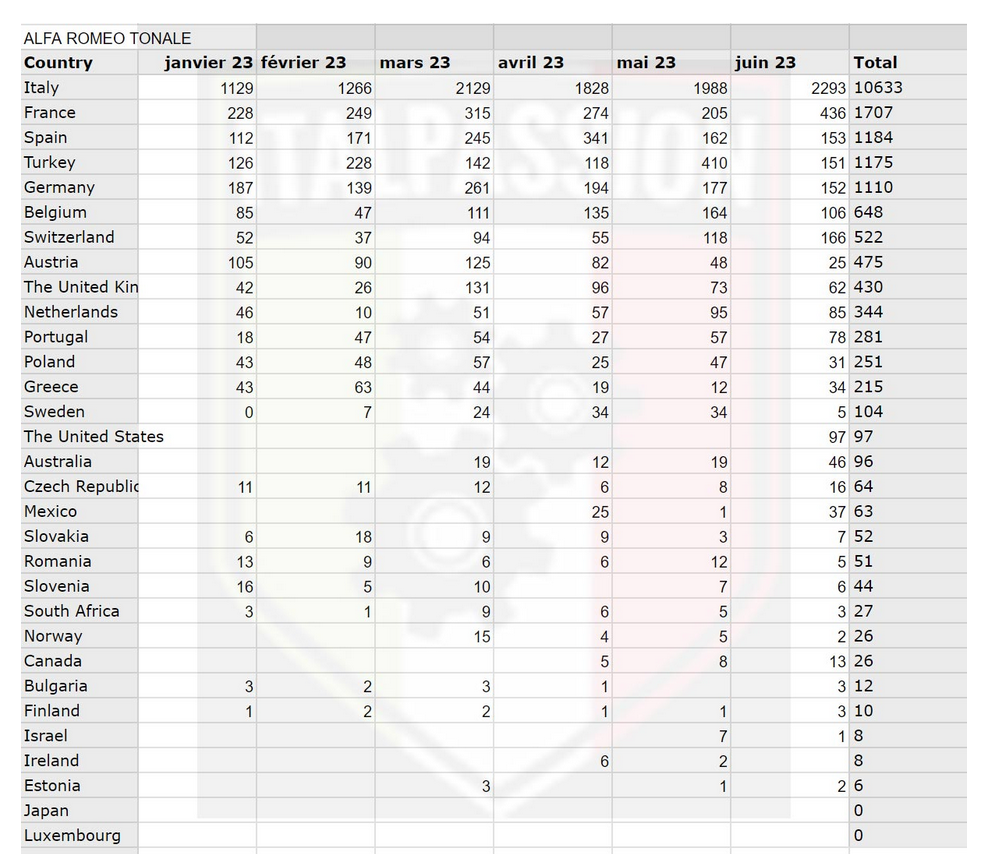Select the Total column header
990x854 pixels.
click(908, 62)
